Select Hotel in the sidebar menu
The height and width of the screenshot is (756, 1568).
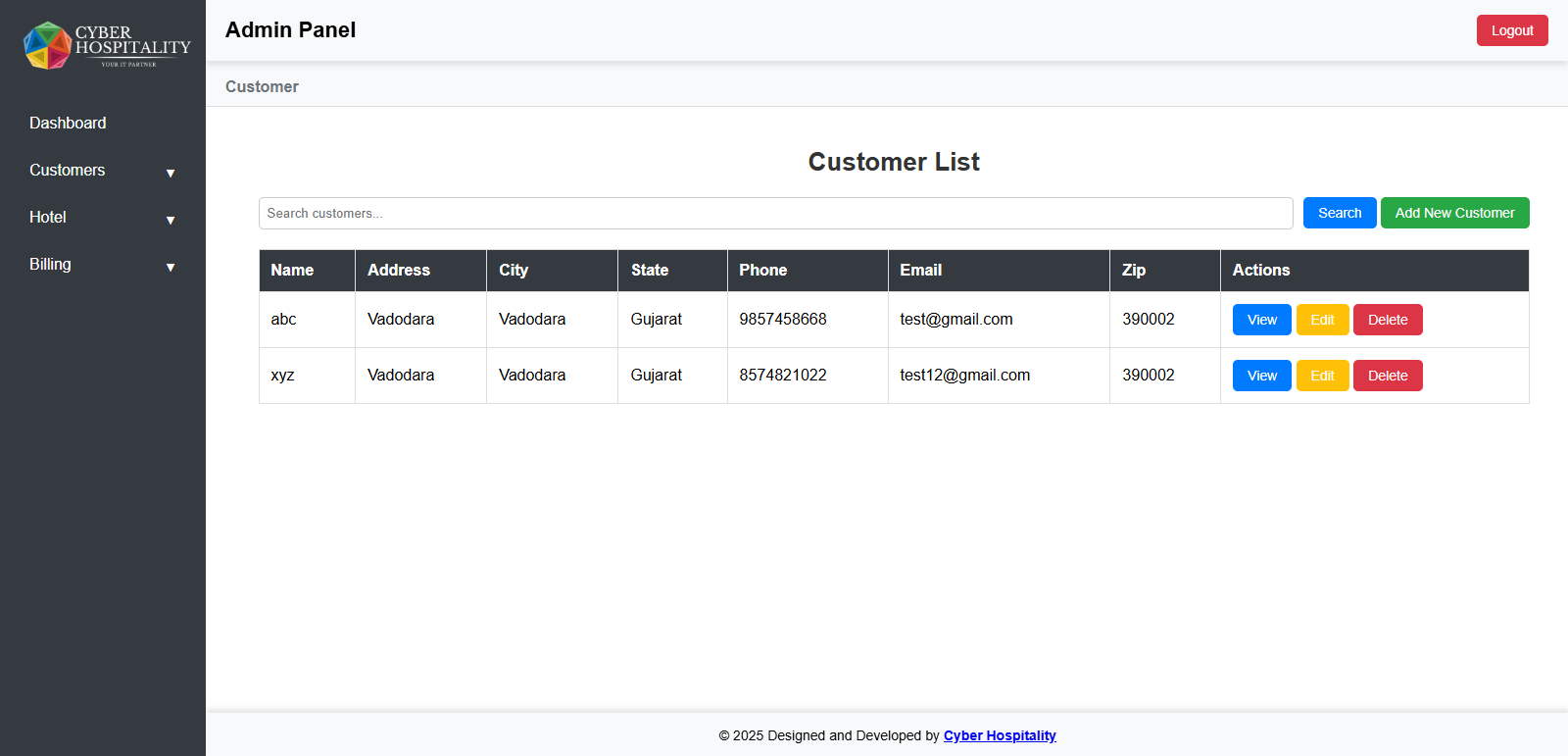tap(48, 217)
